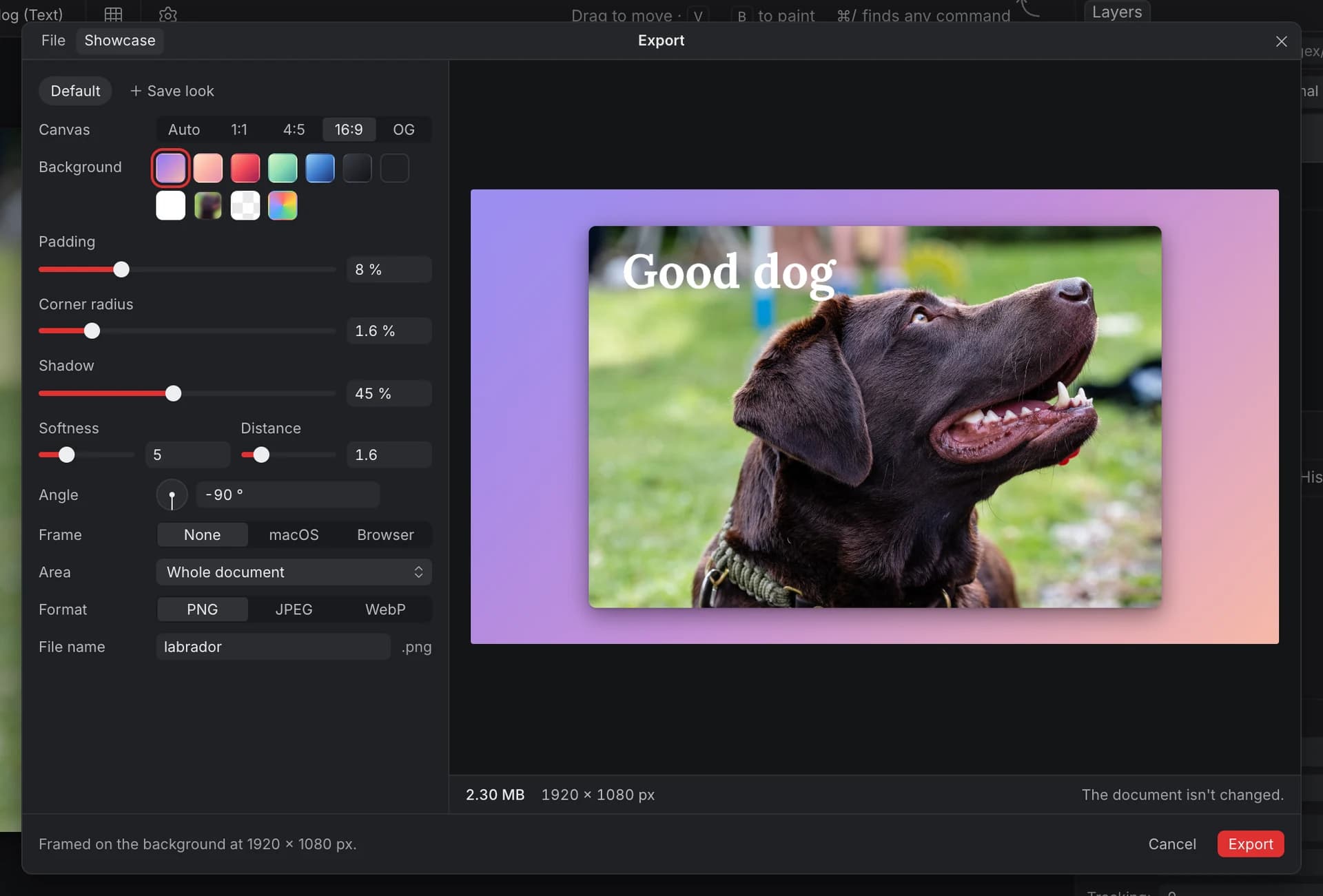Select the PNG format

tap(202, 610)
